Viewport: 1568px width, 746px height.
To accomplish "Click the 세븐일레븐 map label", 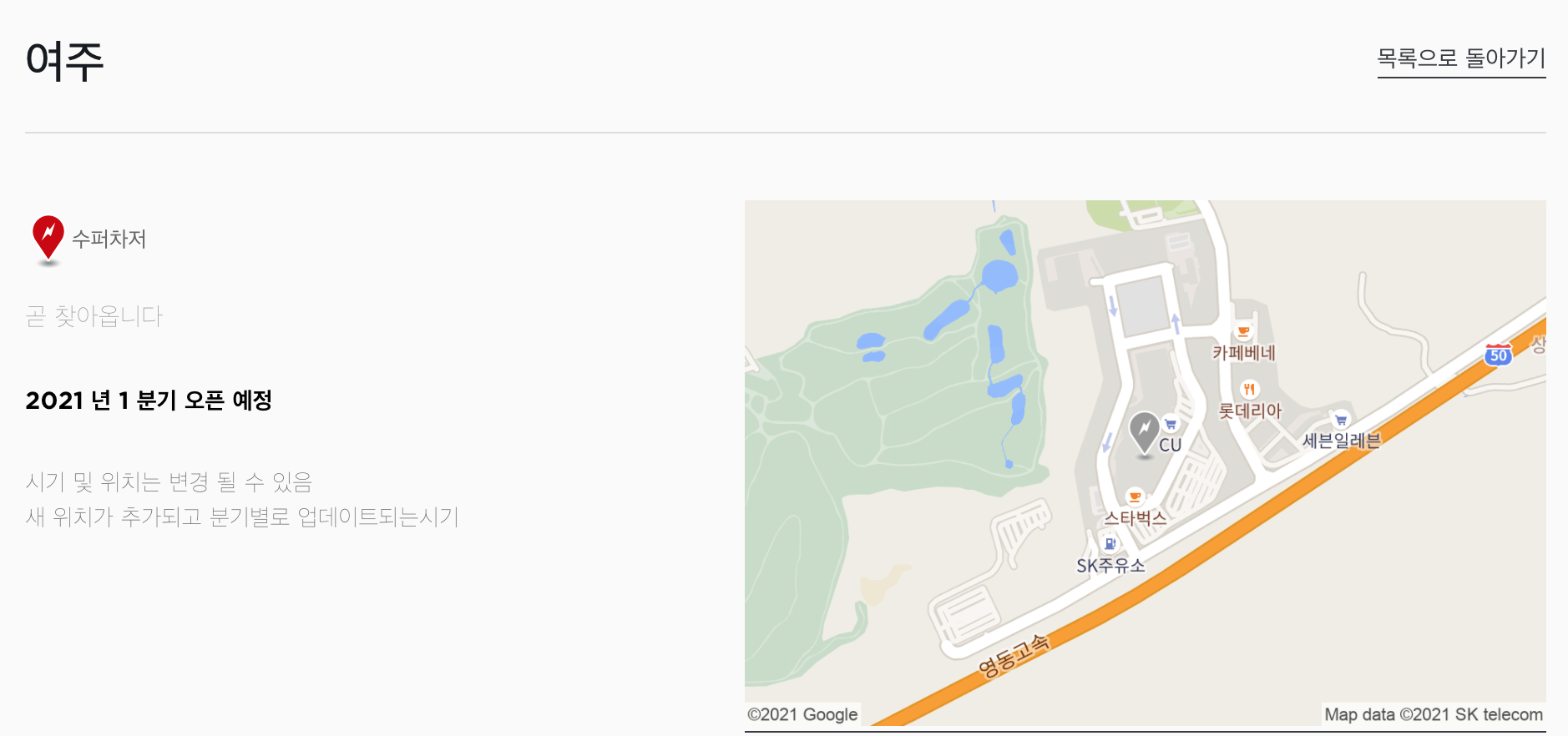I will 1342,441.
